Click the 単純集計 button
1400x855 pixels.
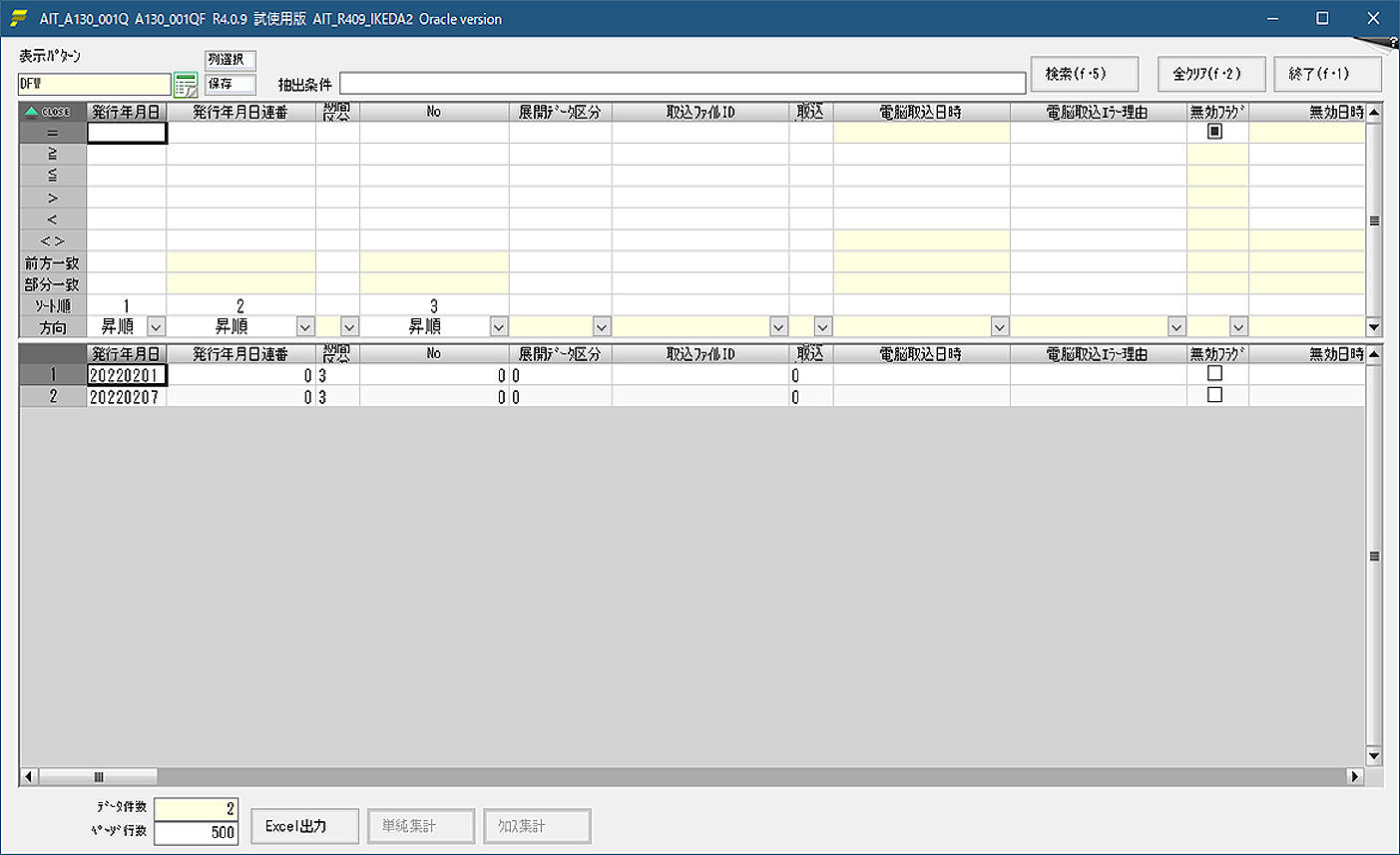click(421, 826)
